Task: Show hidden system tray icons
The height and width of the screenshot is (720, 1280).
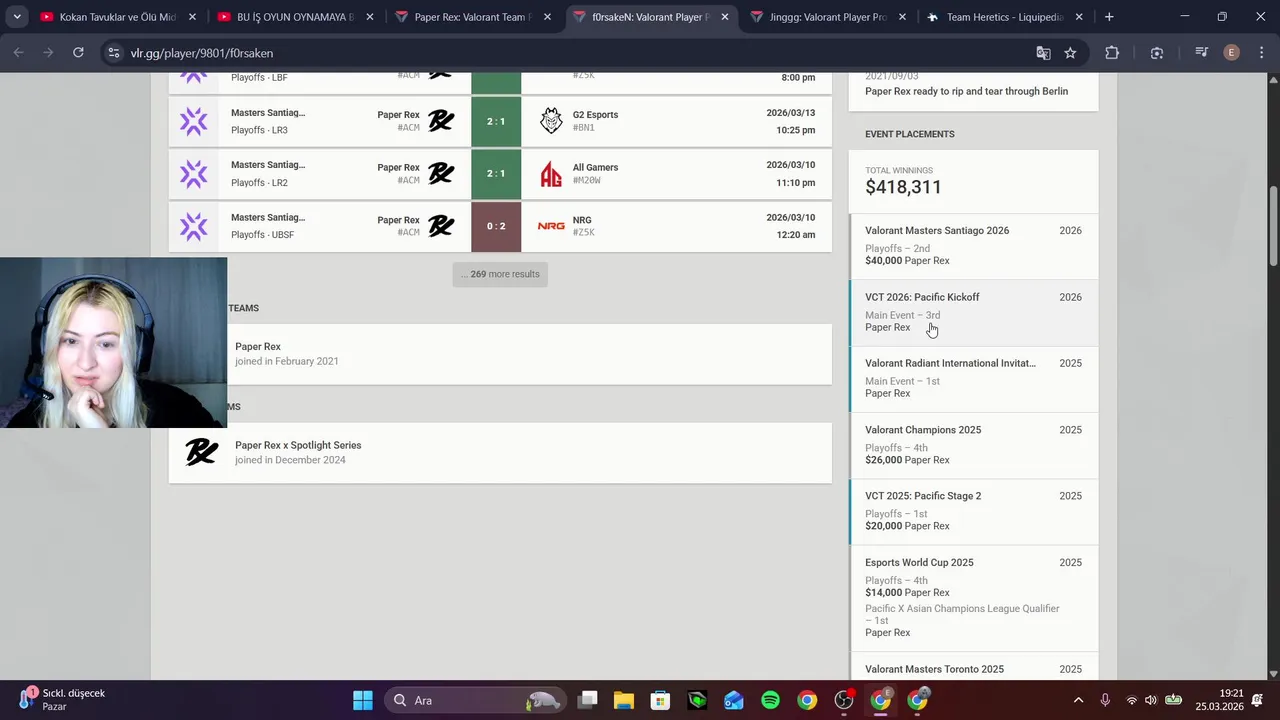Action: pos(1078,700)
